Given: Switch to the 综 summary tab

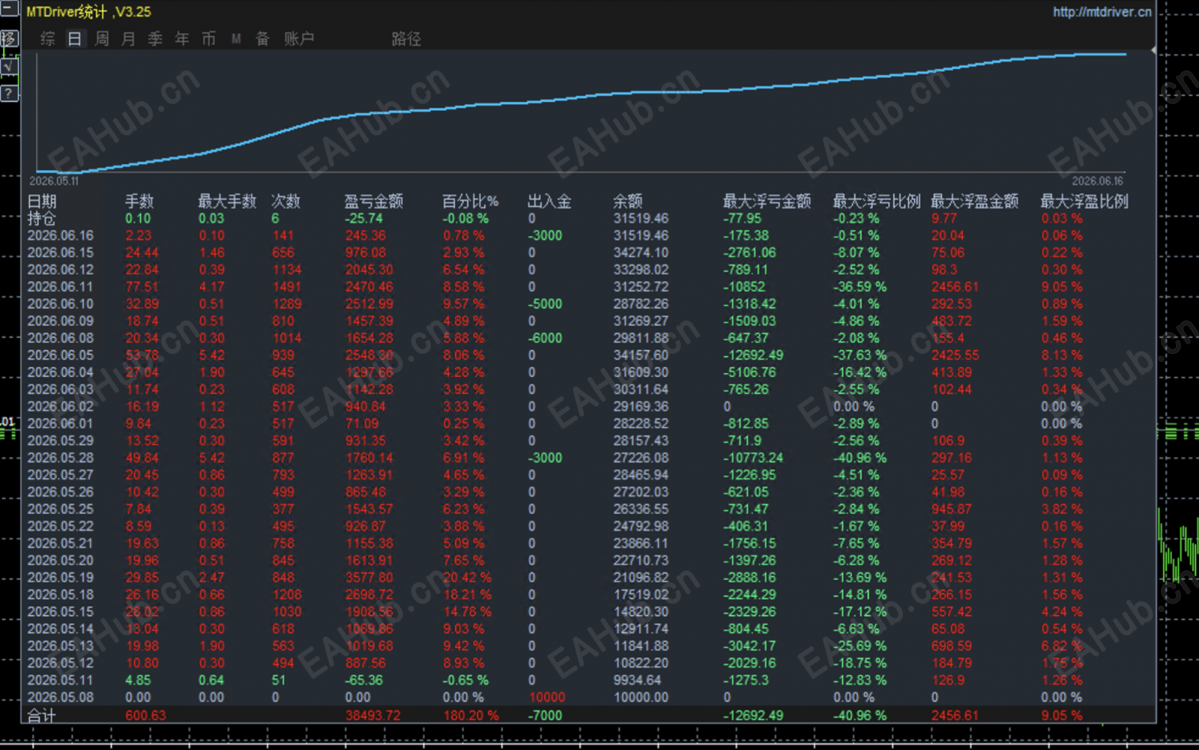Looking at the screenshot, I should pyautogui.click(x=47, y=38).
